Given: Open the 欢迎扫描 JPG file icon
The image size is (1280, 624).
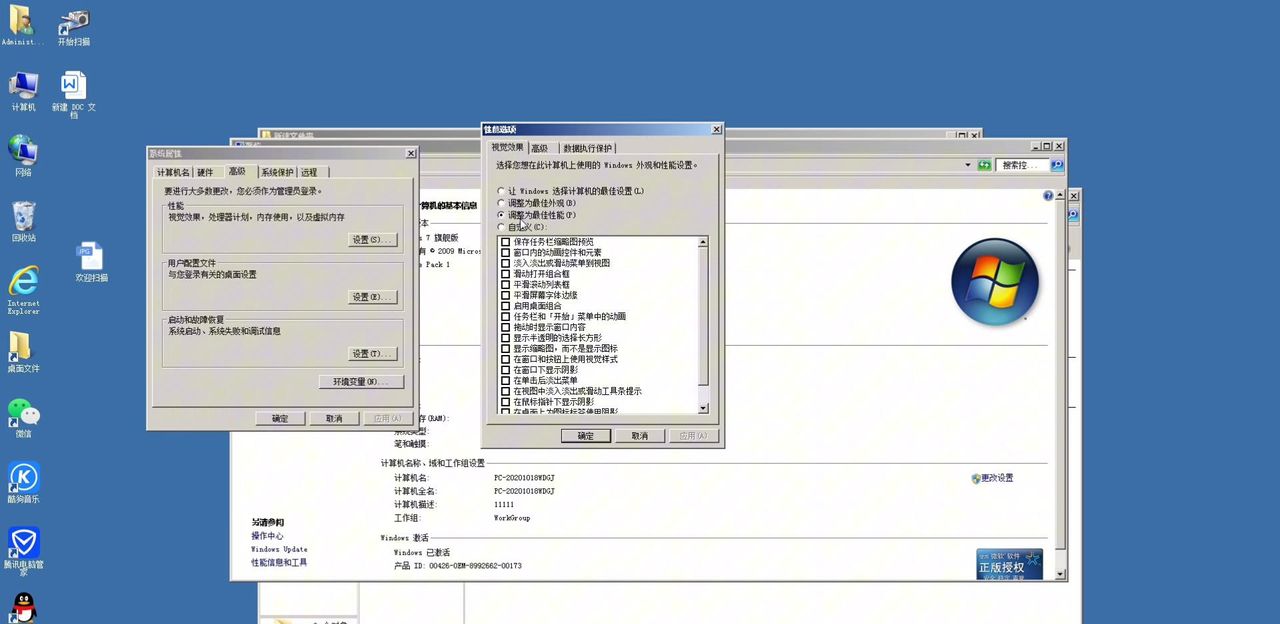Looking at the screenshot, I should point(91,262).
